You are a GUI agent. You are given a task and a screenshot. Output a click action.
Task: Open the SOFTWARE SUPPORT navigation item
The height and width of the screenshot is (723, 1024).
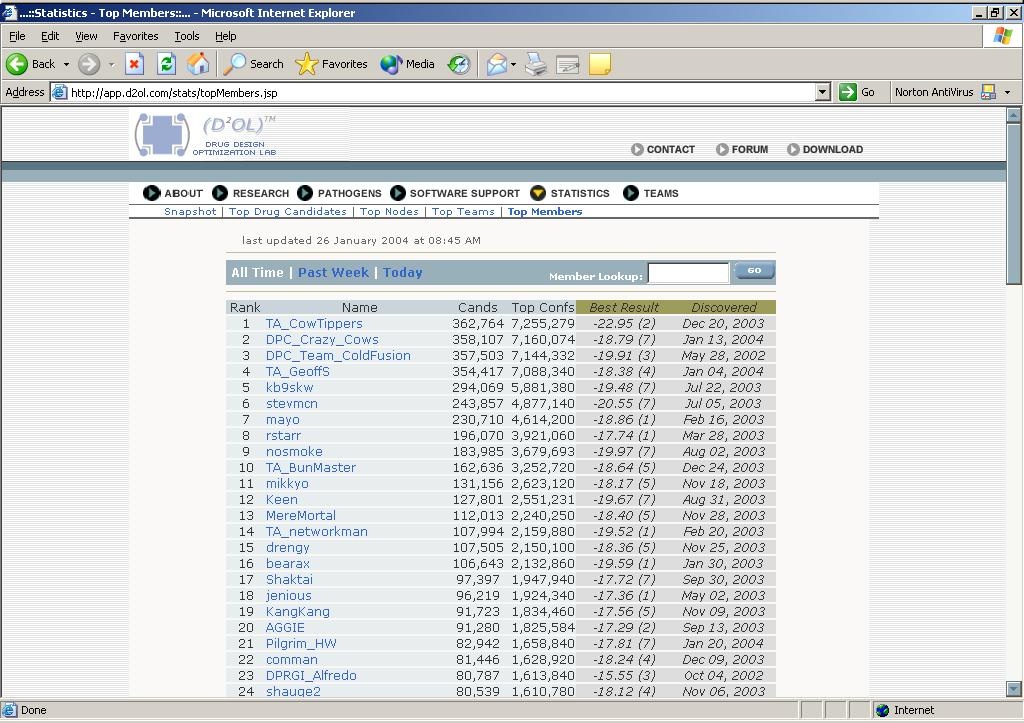(455, 193)
